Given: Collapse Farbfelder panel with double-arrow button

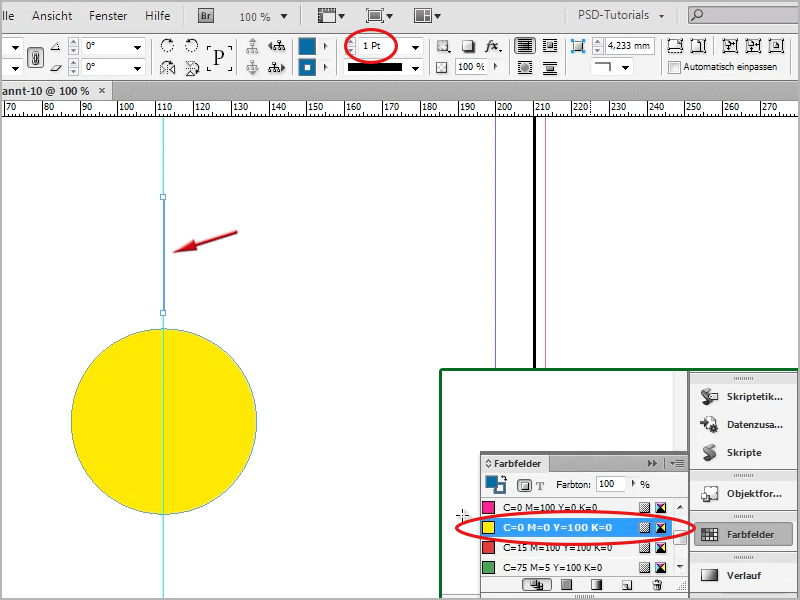Looking at the screenshot, I should [x=652, y=463].
